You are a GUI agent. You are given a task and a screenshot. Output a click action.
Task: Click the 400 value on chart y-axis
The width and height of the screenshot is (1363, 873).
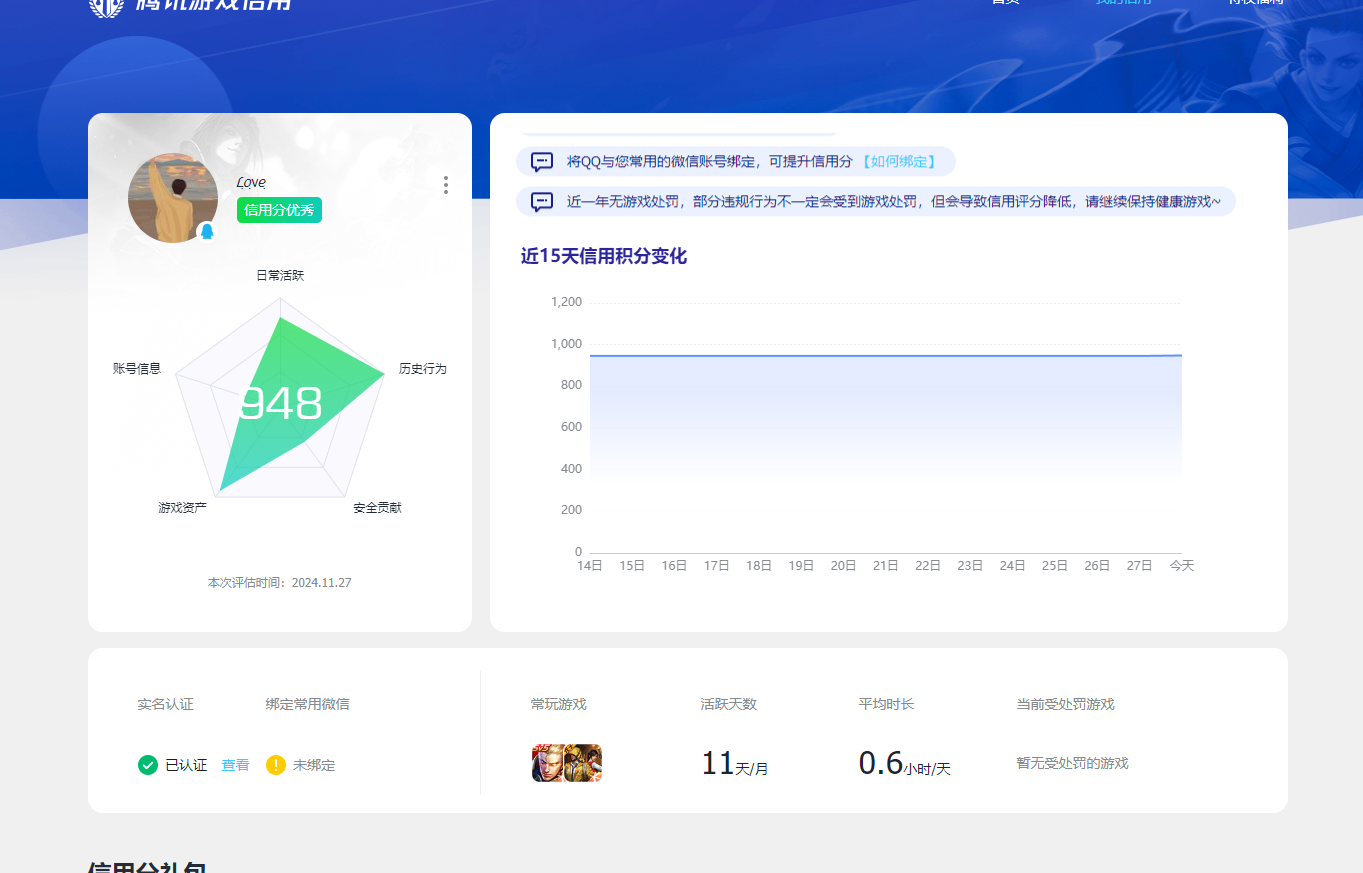tap(571, 469)
